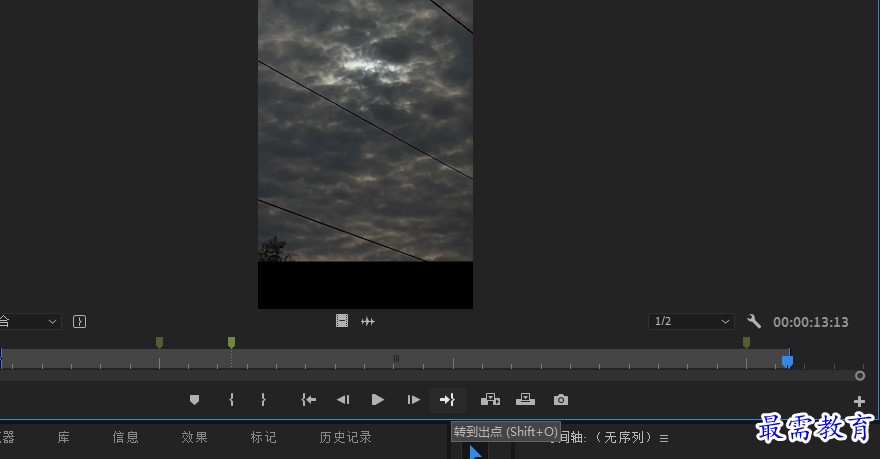Click the leftmost dark green marker
880x459 pixels.
(x=159, y=342)
